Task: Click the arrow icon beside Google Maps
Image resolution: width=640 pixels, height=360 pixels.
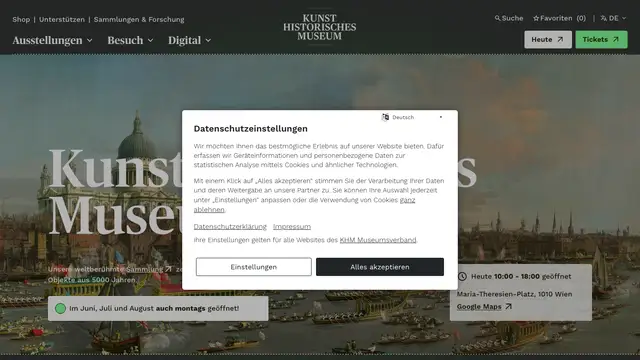Action: (x=508, y=306)
